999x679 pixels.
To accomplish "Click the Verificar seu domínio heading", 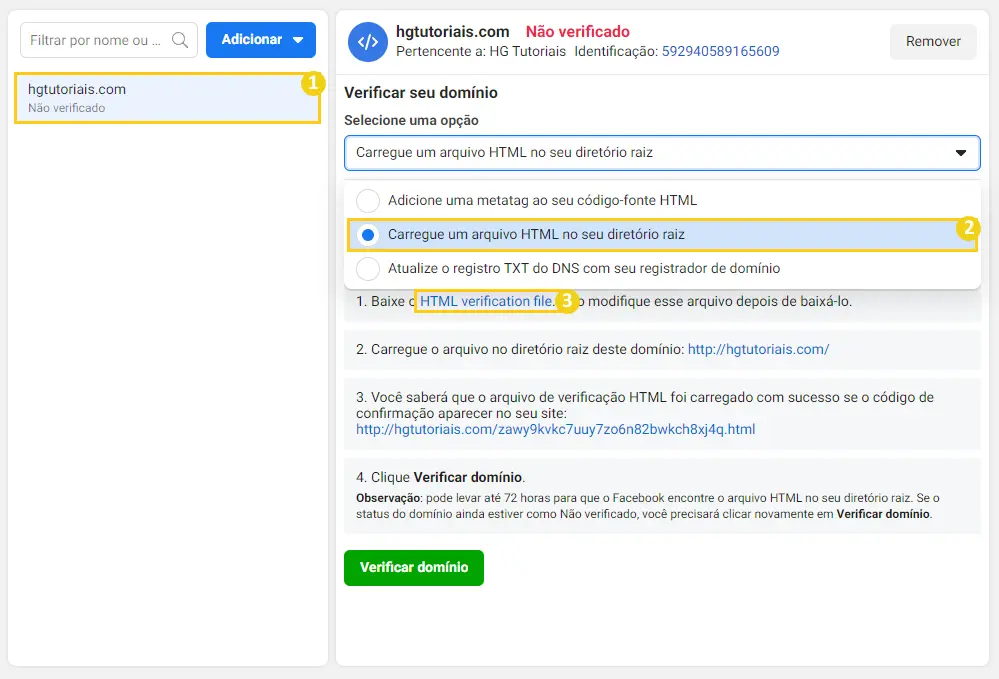I will tap(420, 92).
